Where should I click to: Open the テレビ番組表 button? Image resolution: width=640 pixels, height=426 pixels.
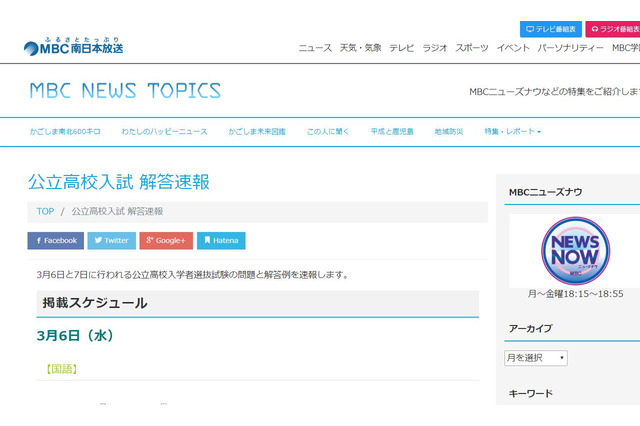(x=551, y=29)
